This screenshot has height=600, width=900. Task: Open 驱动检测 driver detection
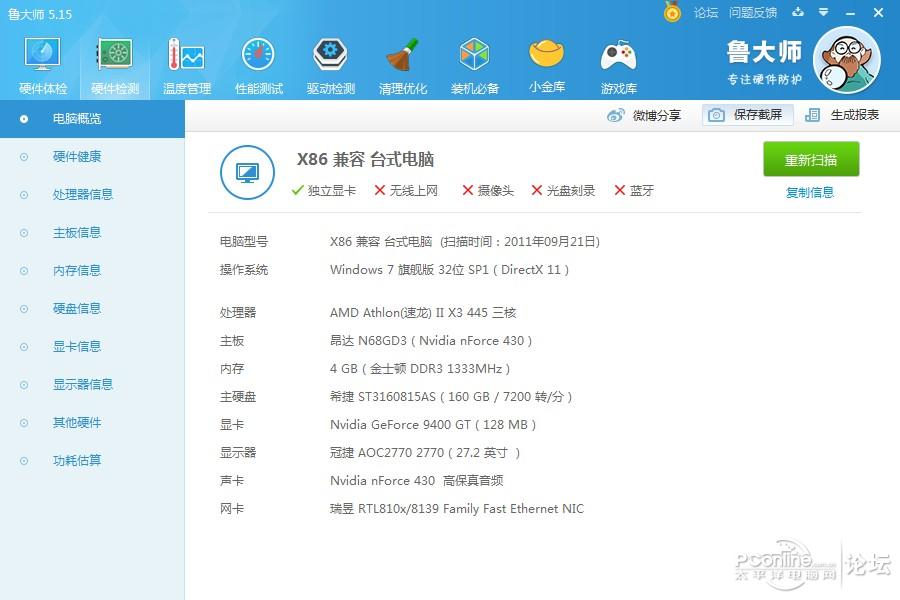click(331, 65)
